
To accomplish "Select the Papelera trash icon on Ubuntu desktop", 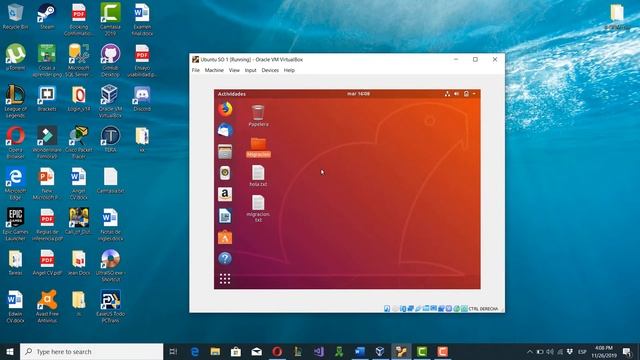I will tap(258, 116).
